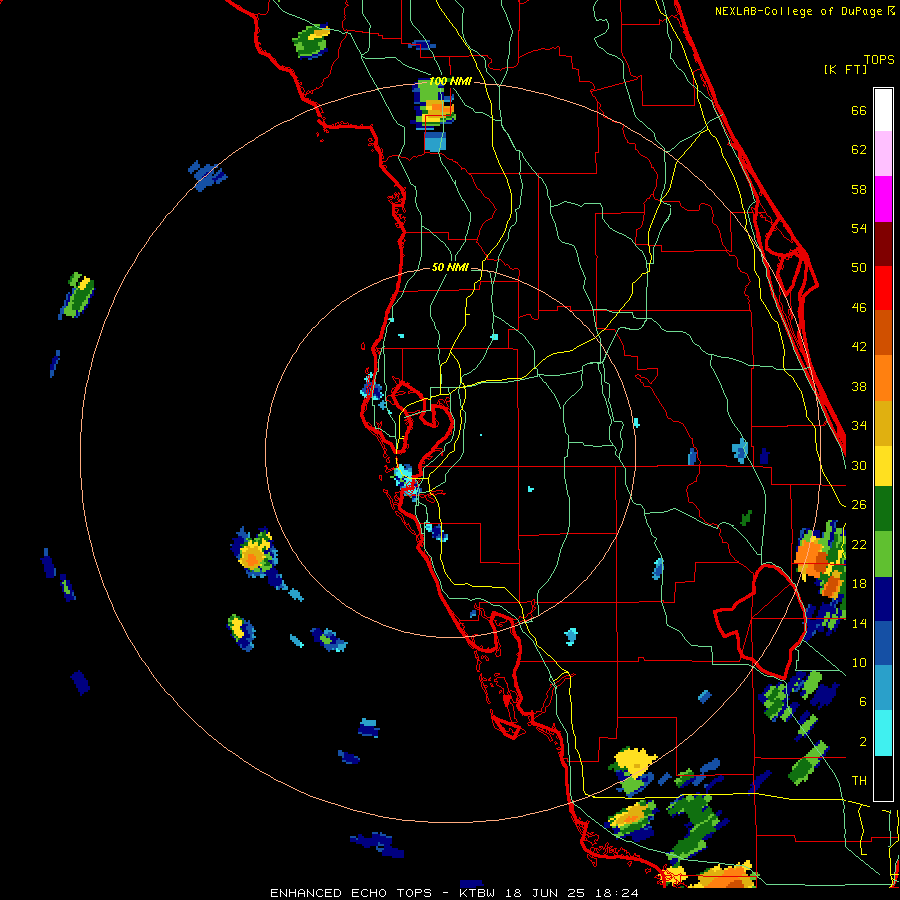Click the legend value 30
Viewport: 900px width, 900px height.
[x=859, y=465]
